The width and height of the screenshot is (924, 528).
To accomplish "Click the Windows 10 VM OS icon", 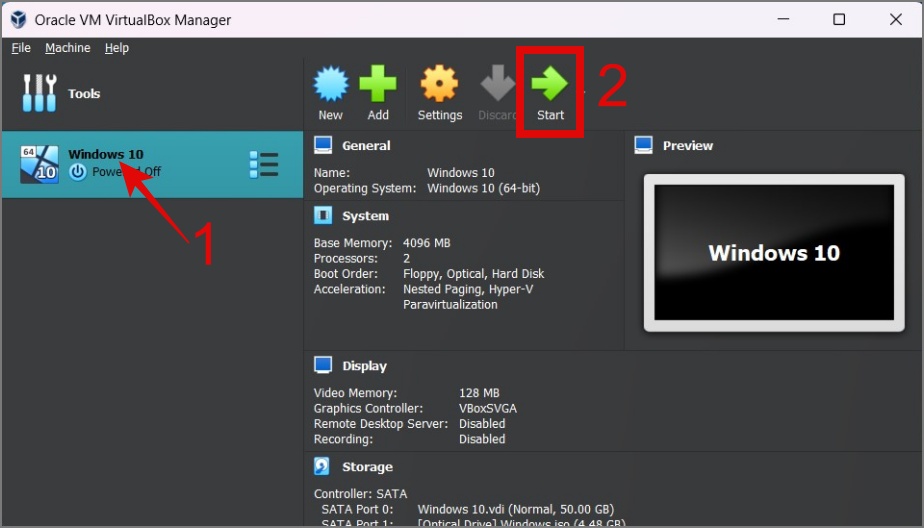I will [x=39, y=164].
